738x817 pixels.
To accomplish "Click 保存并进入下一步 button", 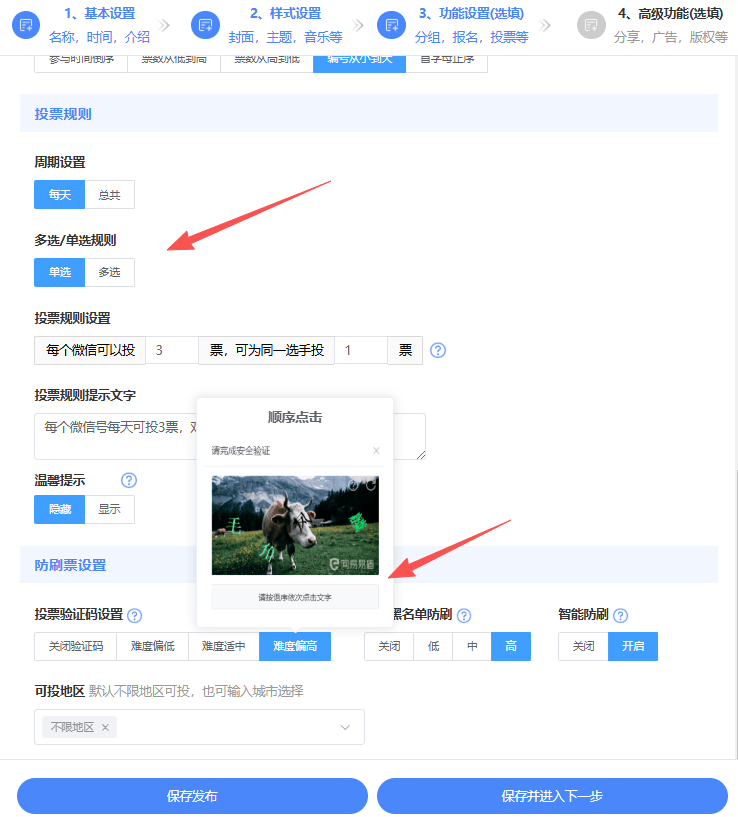I will click(x=552, y=797).
